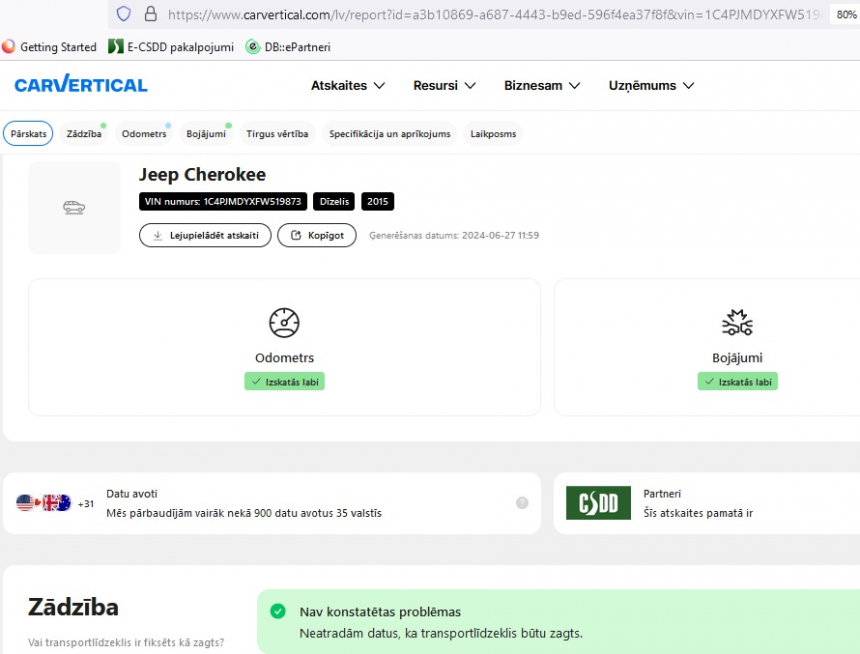The image size is (860, 654).
Task: Click the Nav konstatētas problēmas message
Action: [x=380, y=612]
